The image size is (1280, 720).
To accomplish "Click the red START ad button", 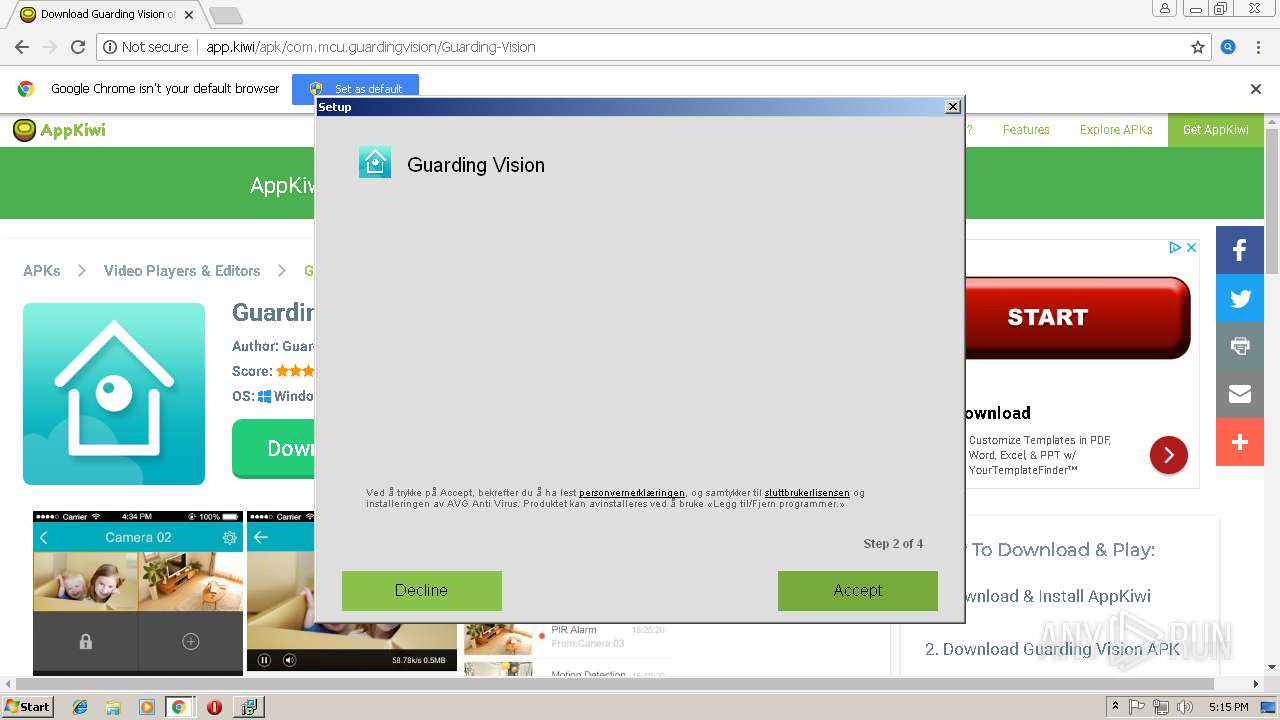I will coord(1077,317).
